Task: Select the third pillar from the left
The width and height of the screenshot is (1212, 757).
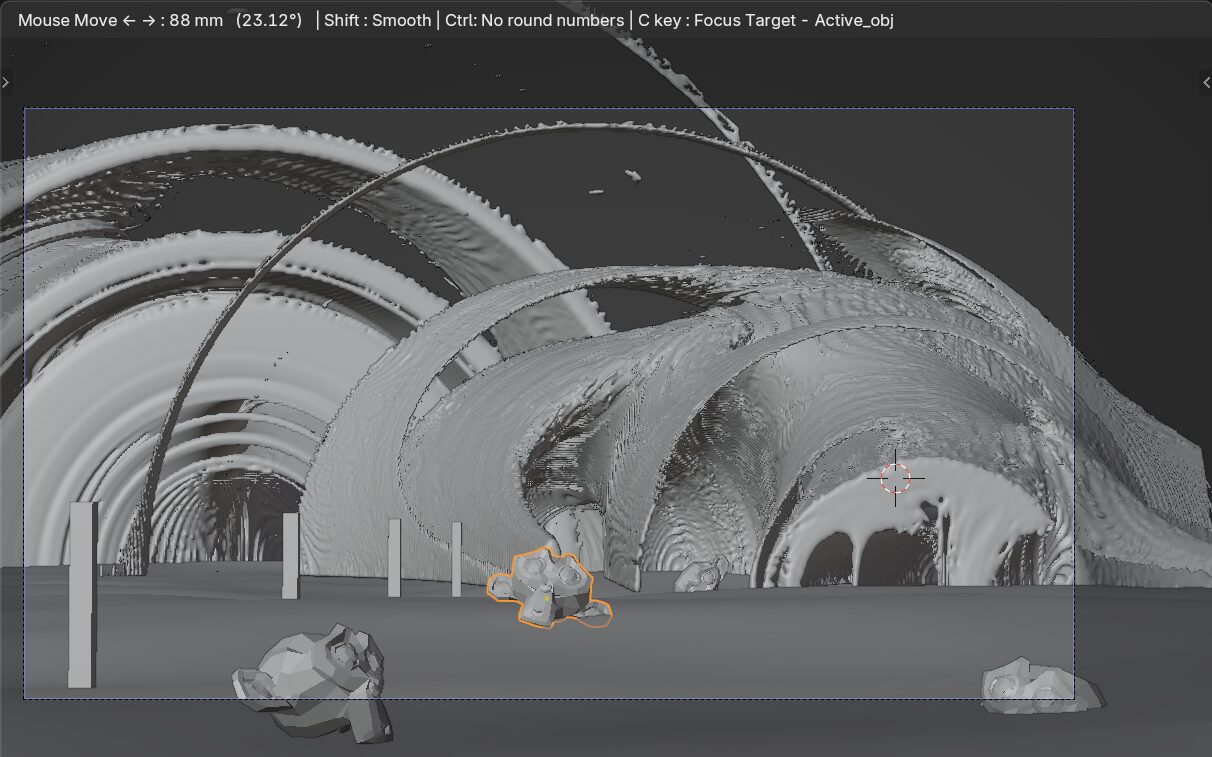Action: tap(394, 558)
